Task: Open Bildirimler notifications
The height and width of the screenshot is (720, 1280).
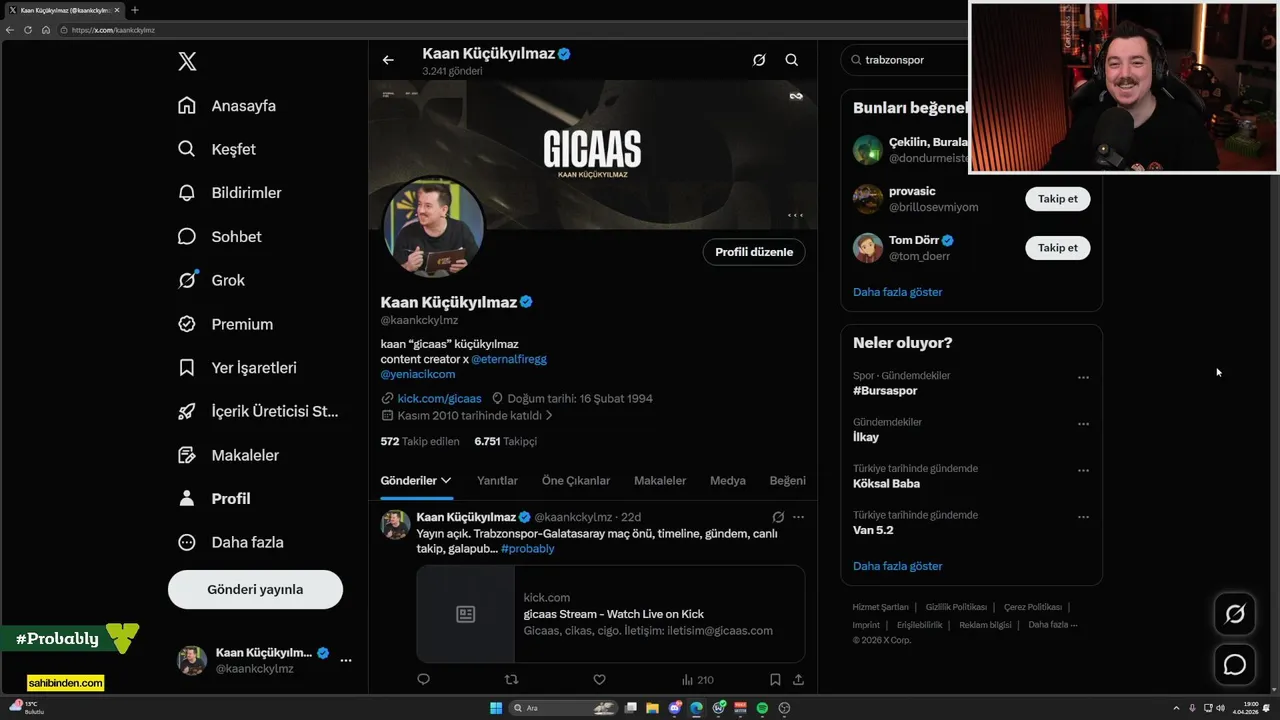Action: 229,193
